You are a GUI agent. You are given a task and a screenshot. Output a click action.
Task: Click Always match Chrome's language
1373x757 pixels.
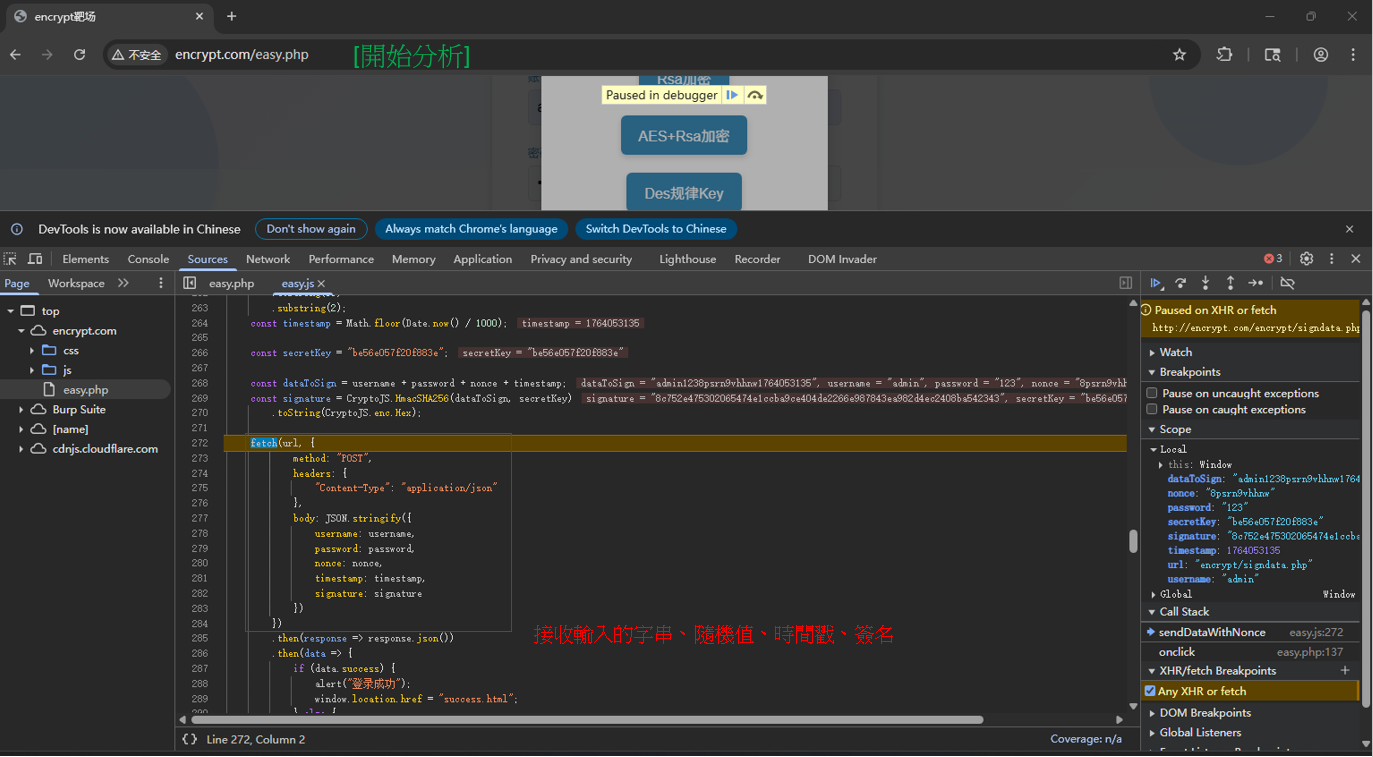(x=471, y=229)
